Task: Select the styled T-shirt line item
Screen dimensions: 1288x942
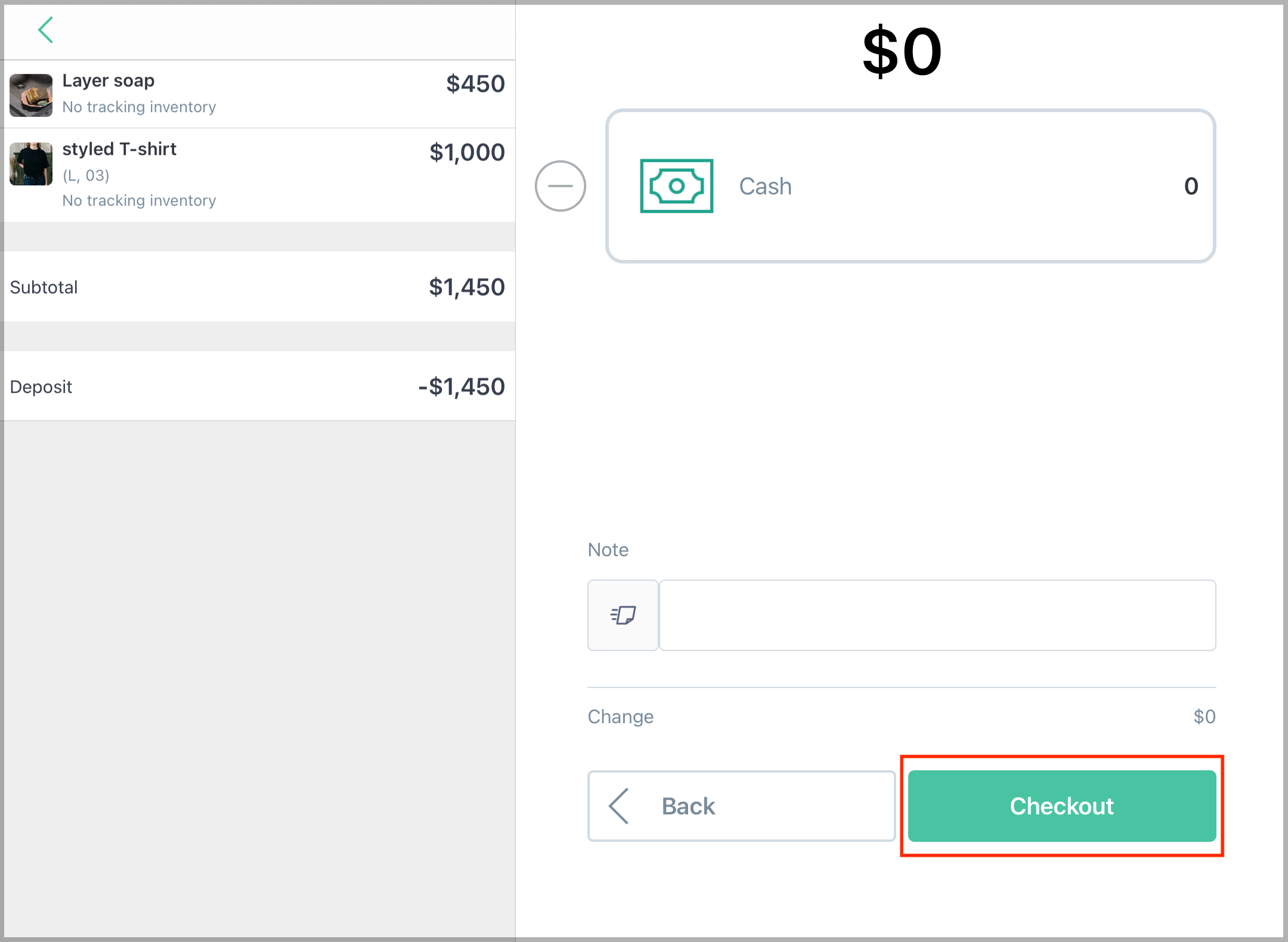Action: tap(258, 175)
